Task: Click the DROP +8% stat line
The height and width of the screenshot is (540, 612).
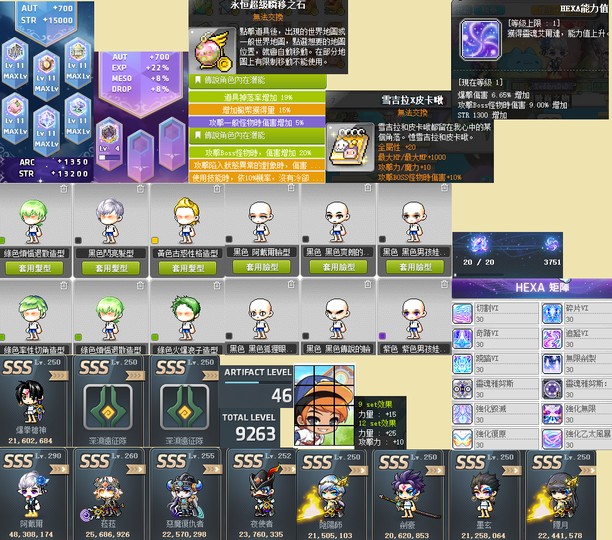Action: pyautogui.click(x=141, y=89)
